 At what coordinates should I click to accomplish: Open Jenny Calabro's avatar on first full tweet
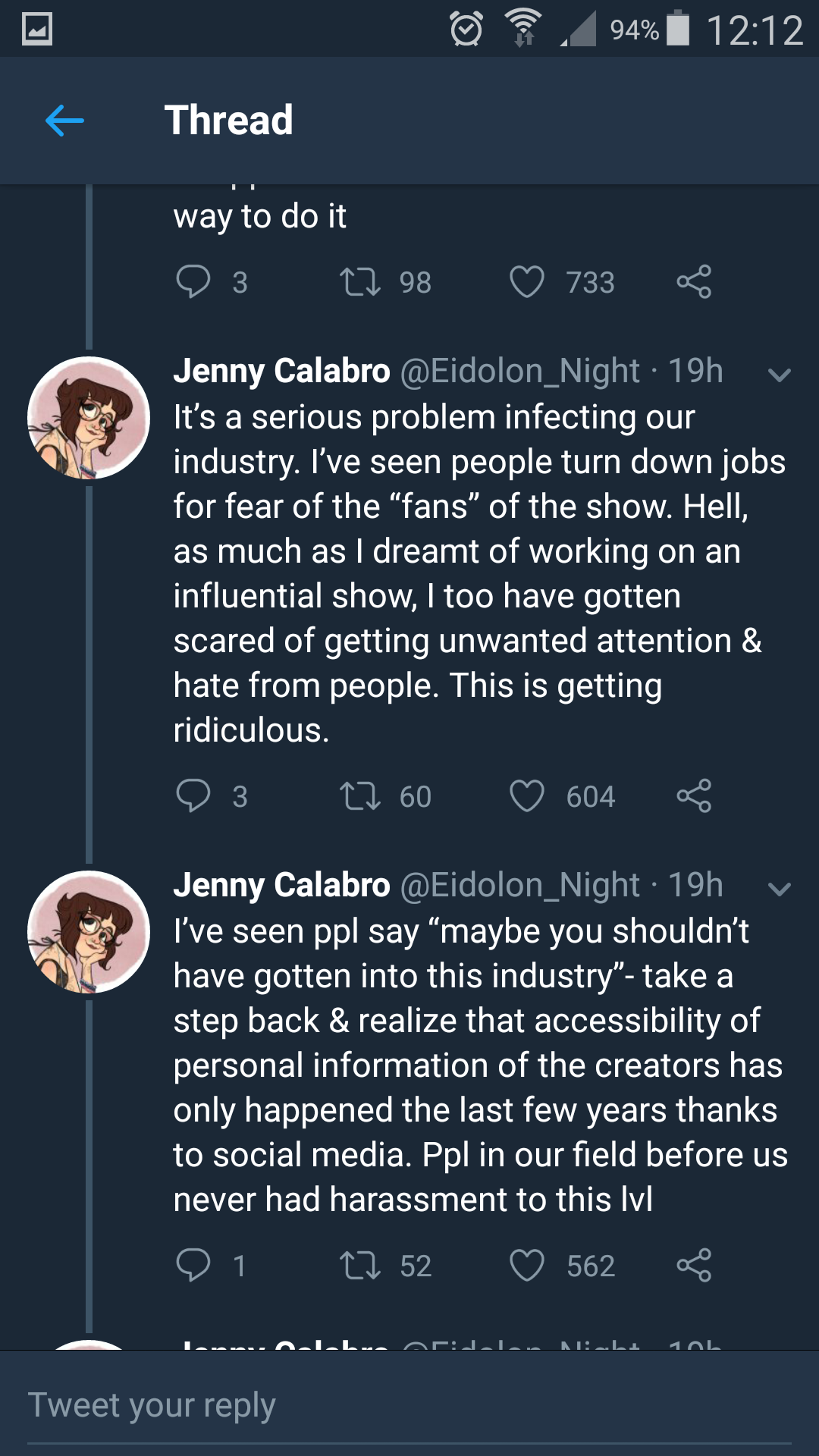[89, 418]
